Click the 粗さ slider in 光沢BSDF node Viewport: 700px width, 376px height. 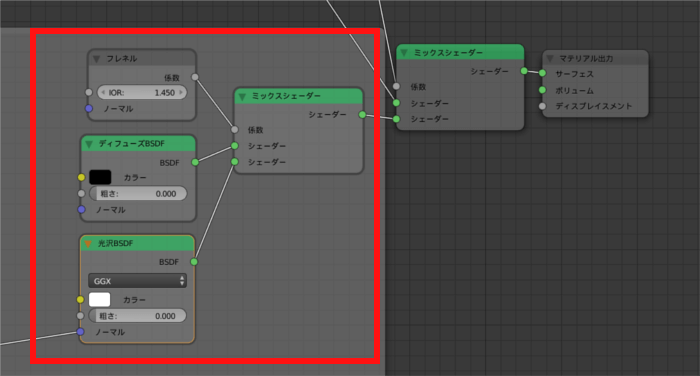138,316
